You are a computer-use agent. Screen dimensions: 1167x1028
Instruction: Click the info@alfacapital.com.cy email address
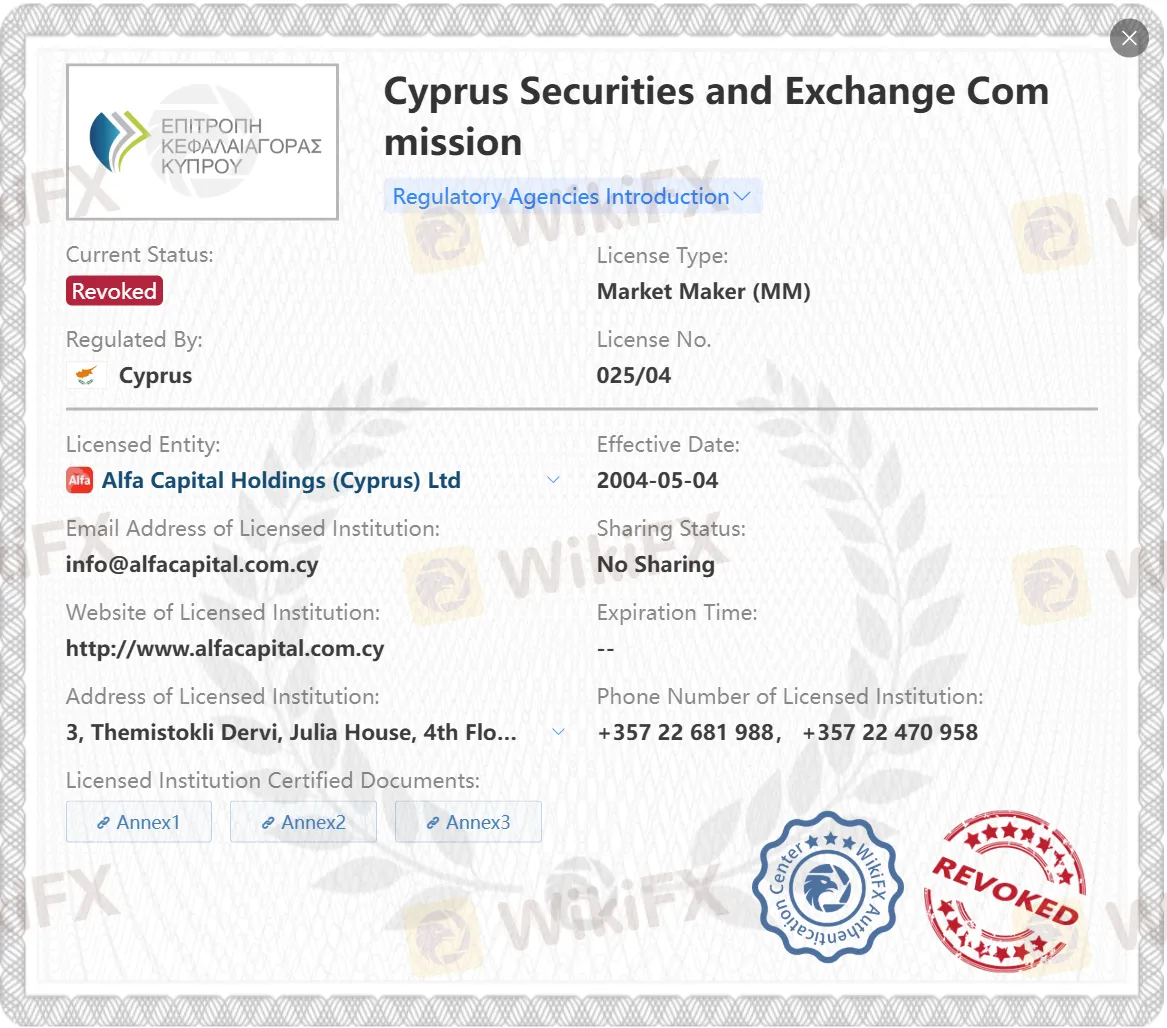click(x=192, y=565)
